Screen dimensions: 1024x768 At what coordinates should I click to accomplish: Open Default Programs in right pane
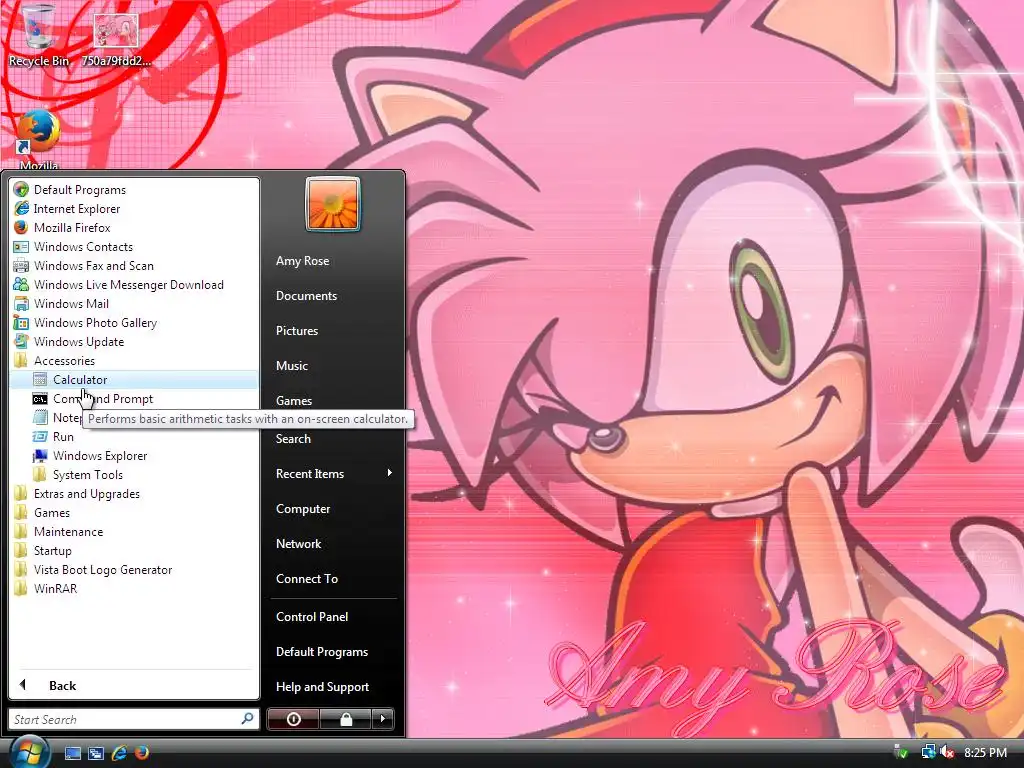[322, 652]
